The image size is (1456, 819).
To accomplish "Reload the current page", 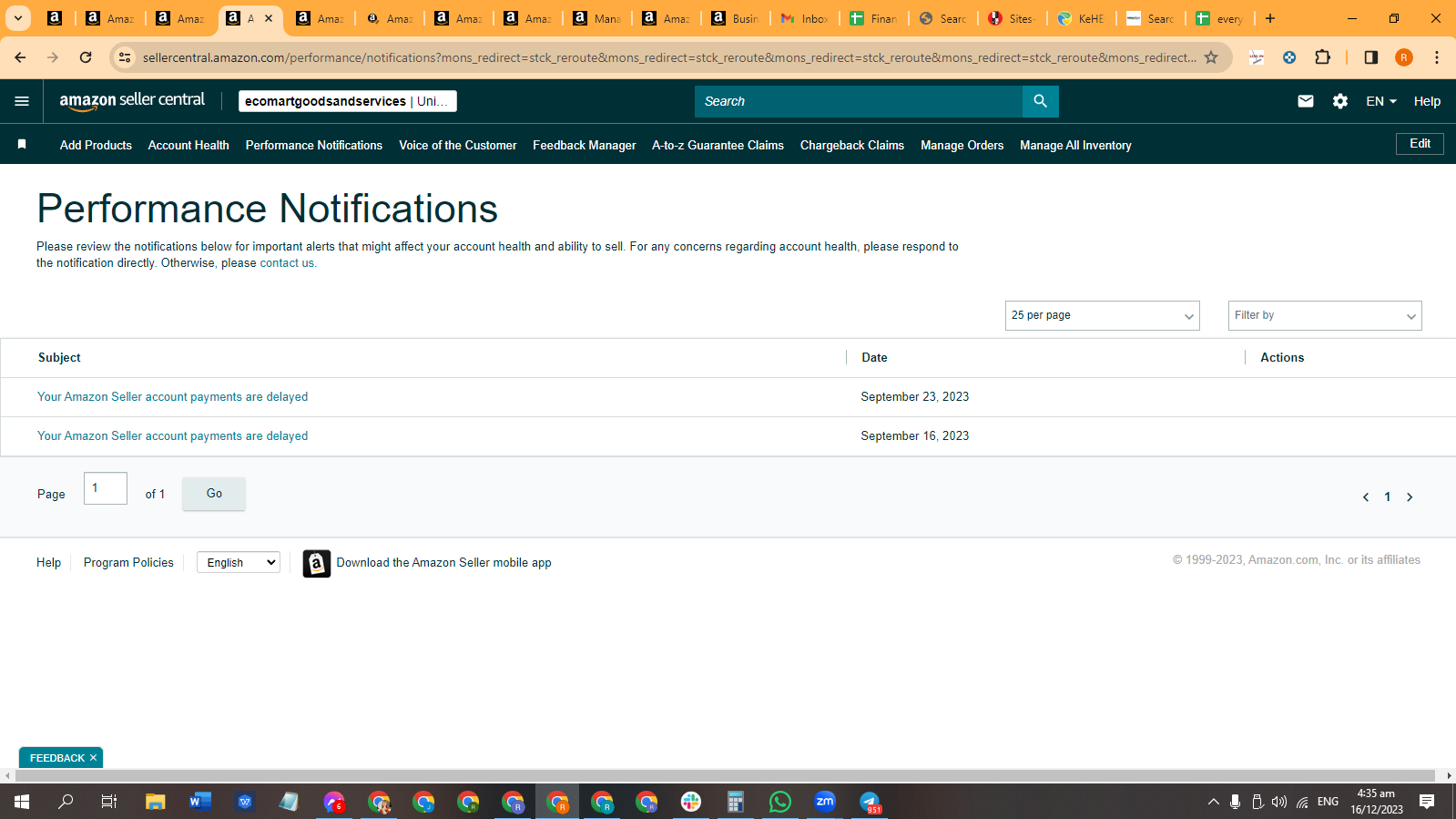I will click(x=86, y=57).
